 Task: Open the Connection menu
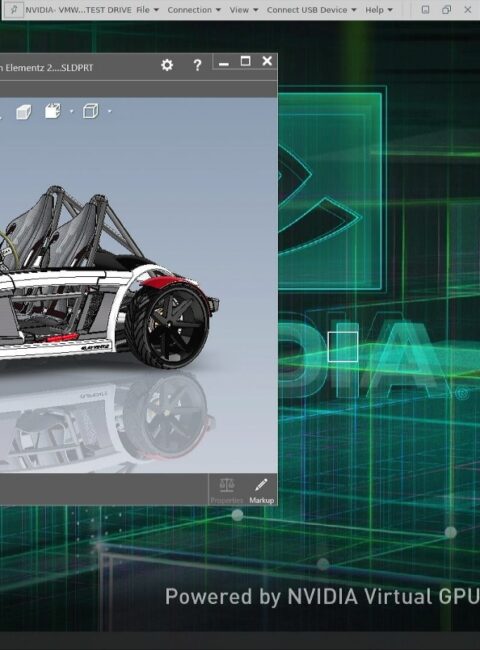pos(194,10)
